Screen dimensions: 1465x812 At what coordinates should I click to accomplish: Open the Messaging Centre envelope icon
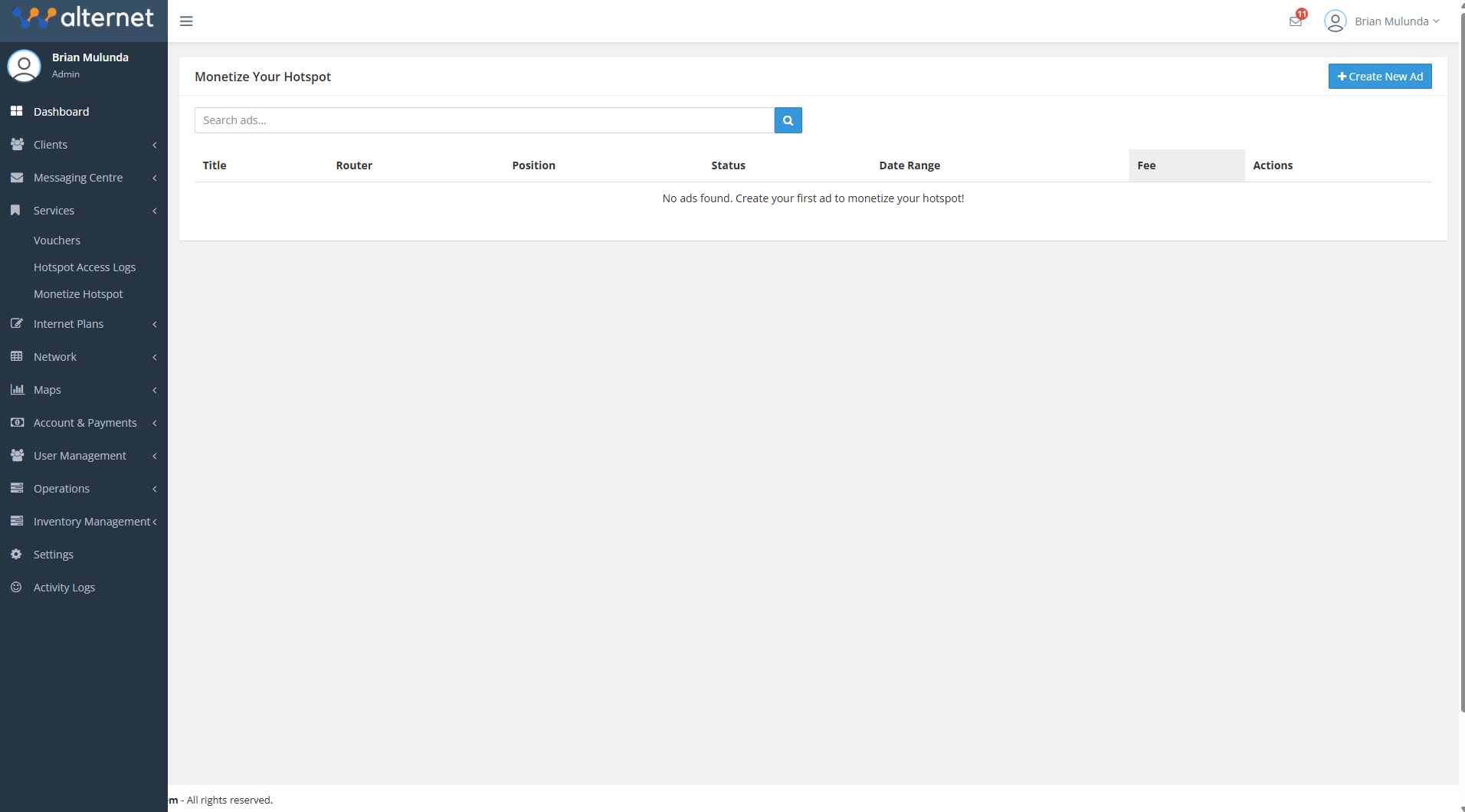(17, 177)
